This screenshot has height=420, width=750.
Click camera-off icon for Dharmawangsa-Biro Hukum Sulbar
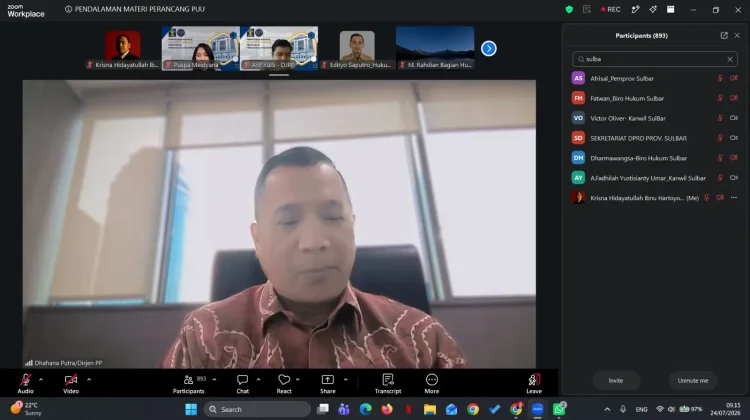[734, 158]
